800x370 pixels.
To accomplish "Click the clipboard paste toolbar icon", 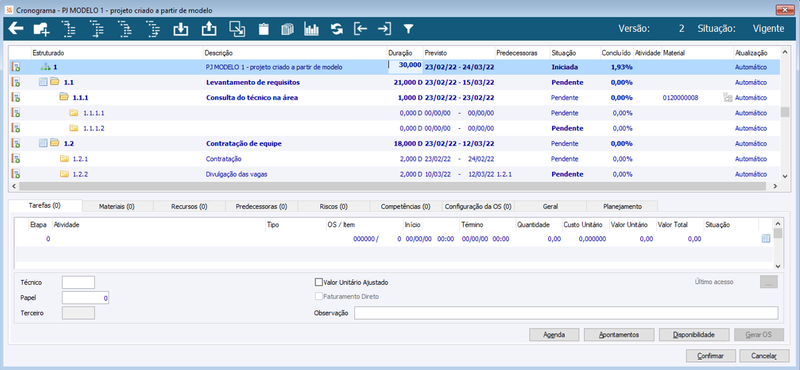I will 263,30.
